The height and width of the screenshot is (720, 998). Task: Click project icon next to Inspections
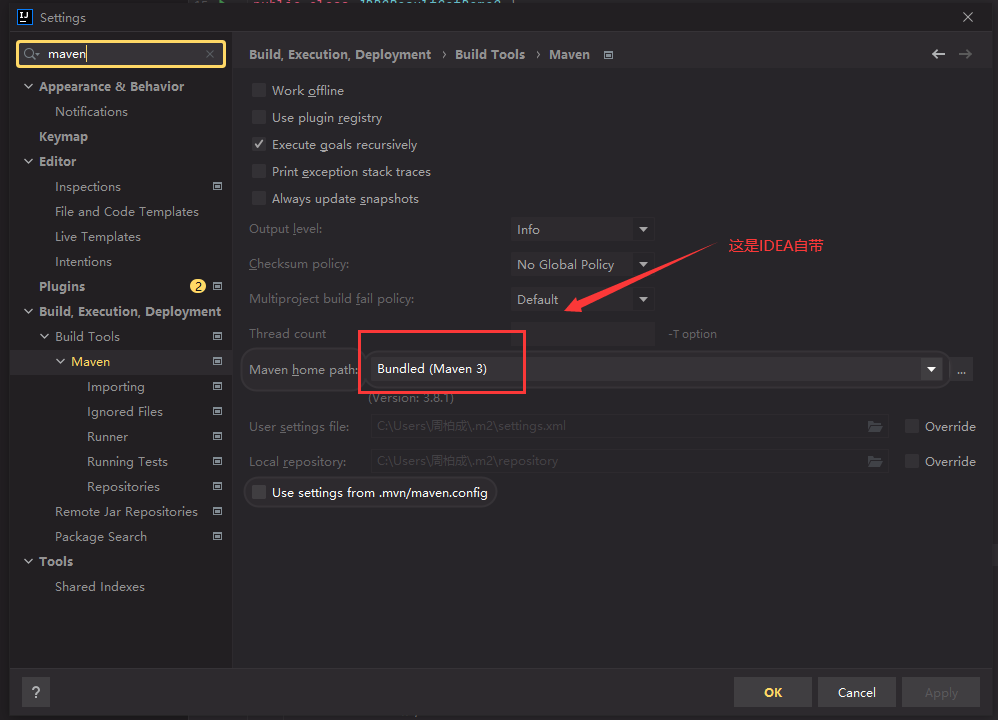(x=218, y=187)
